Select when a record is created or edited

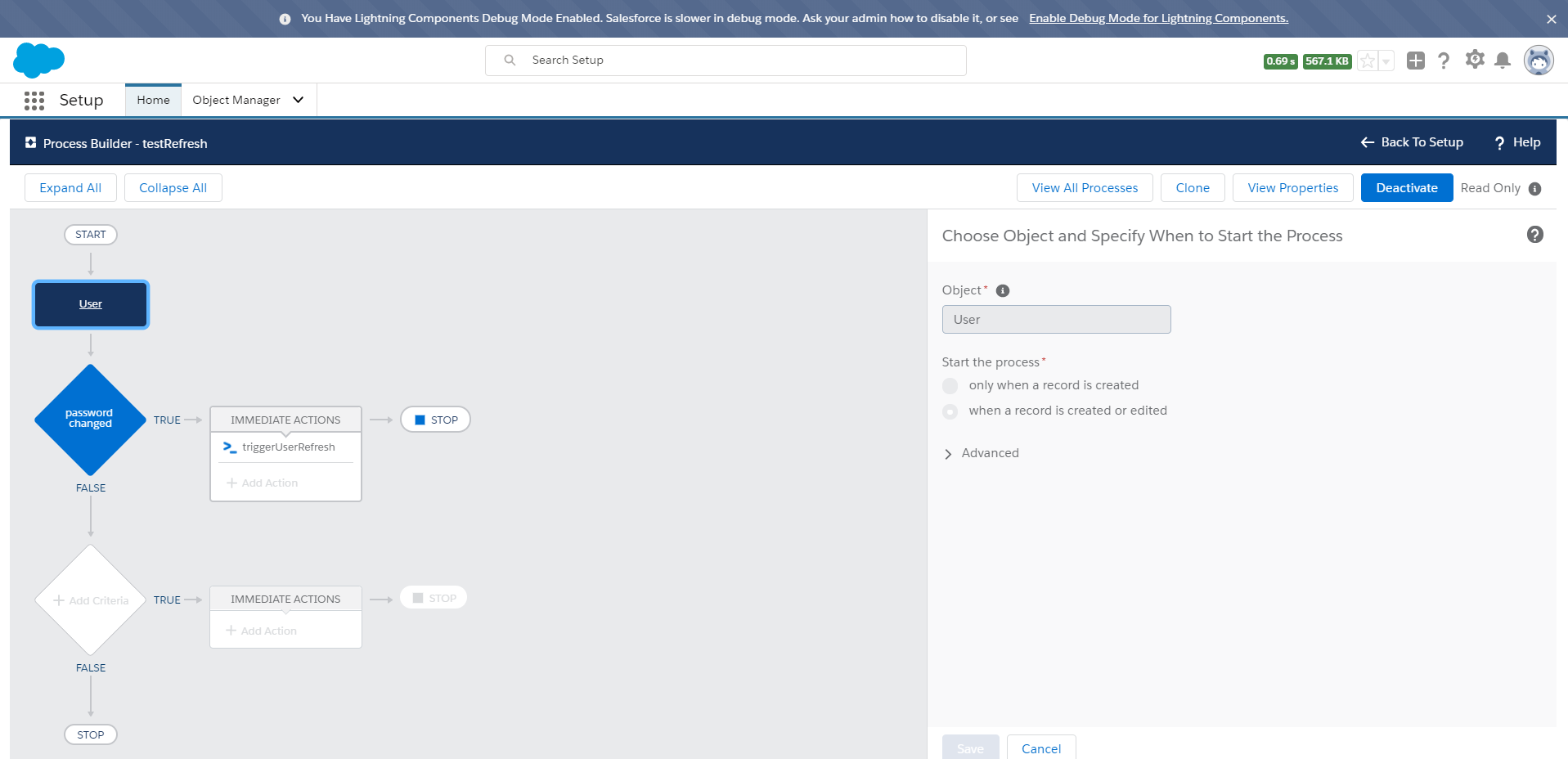click(x=950, y=411)
